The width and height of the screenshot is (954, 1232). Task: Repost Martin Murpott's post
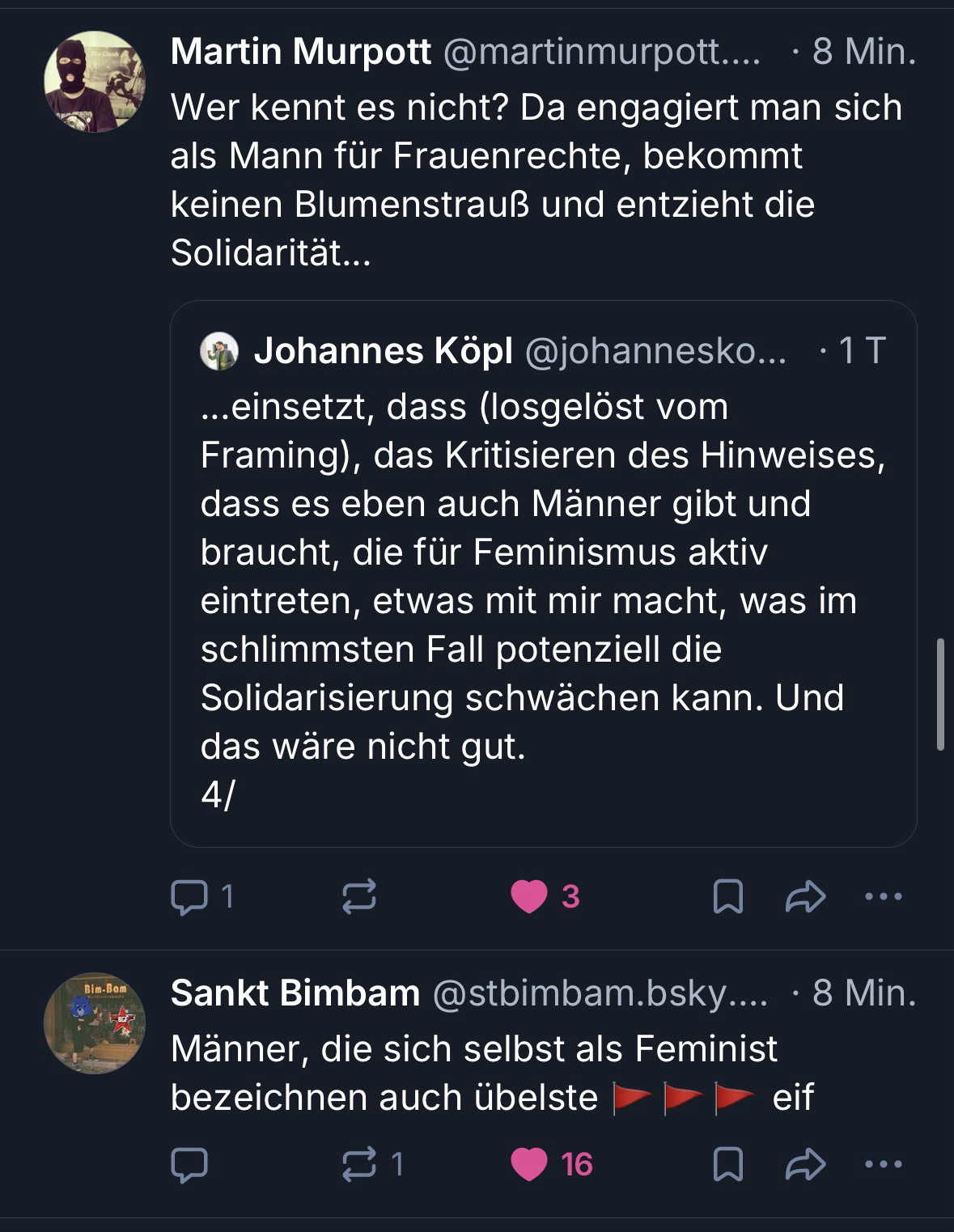pos(359,897)
